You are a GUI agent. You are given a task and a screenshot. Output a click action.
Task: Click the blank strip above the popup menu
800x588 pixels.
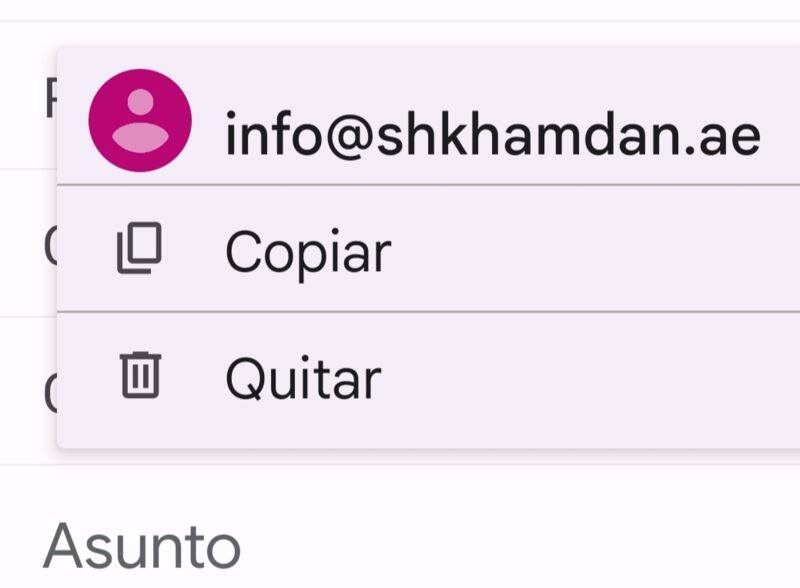coord(400,34)
